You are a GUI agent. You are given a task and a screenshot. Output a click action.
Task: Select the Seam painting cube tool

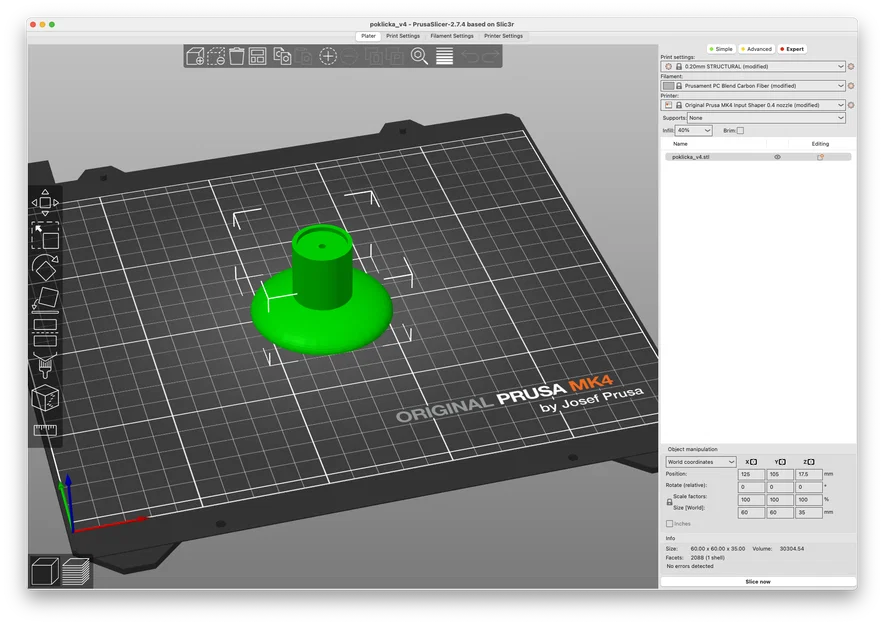pyautogui.click(x=45, y=397)
